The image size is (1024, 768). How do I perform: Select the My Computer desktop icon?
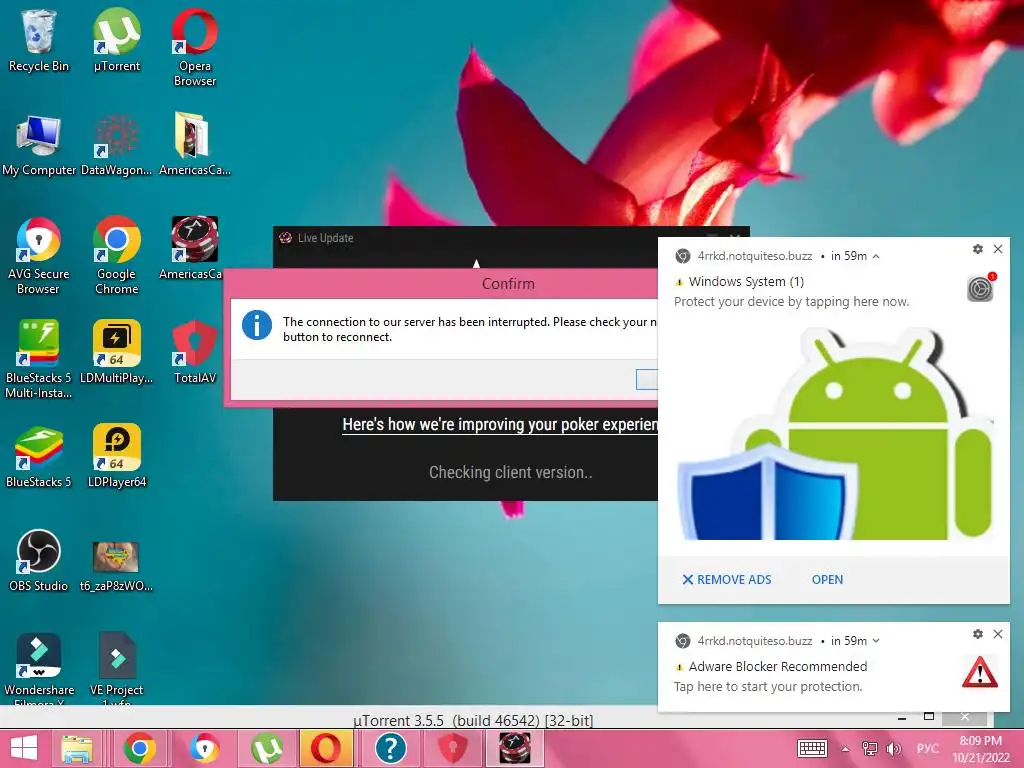(x=39, y=145)
